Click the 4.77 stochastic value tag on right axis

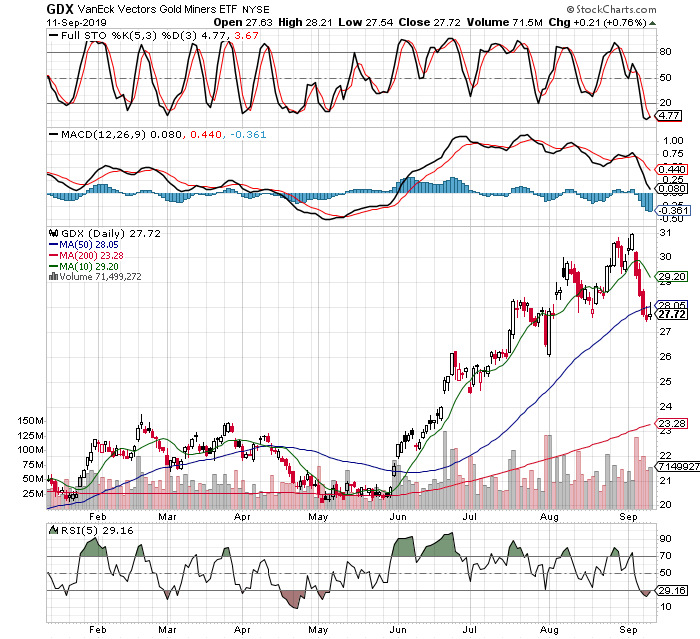[x=669, y=116]
